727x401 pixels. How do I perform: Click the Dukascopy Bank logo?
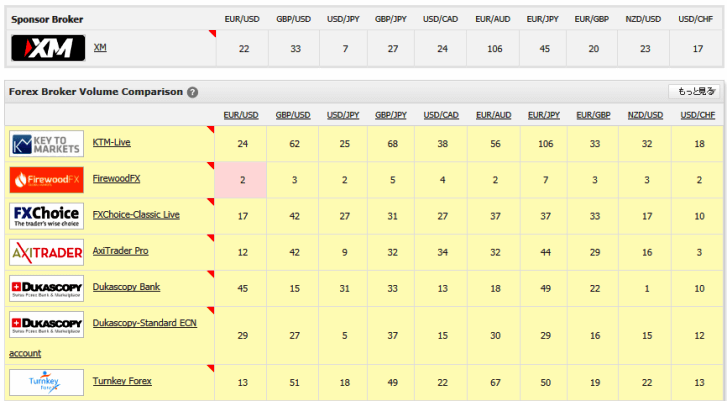pos(46,288)
